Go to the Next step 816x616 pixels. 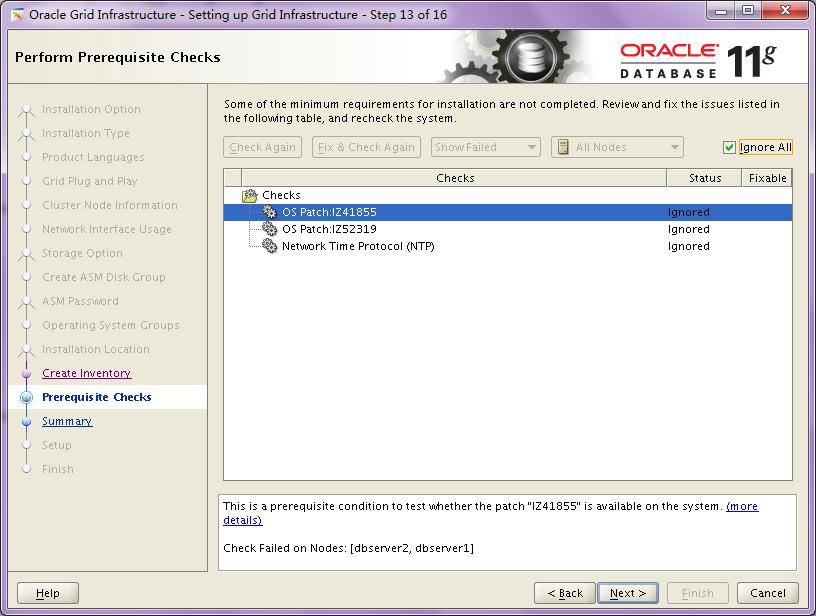(628, 593)
